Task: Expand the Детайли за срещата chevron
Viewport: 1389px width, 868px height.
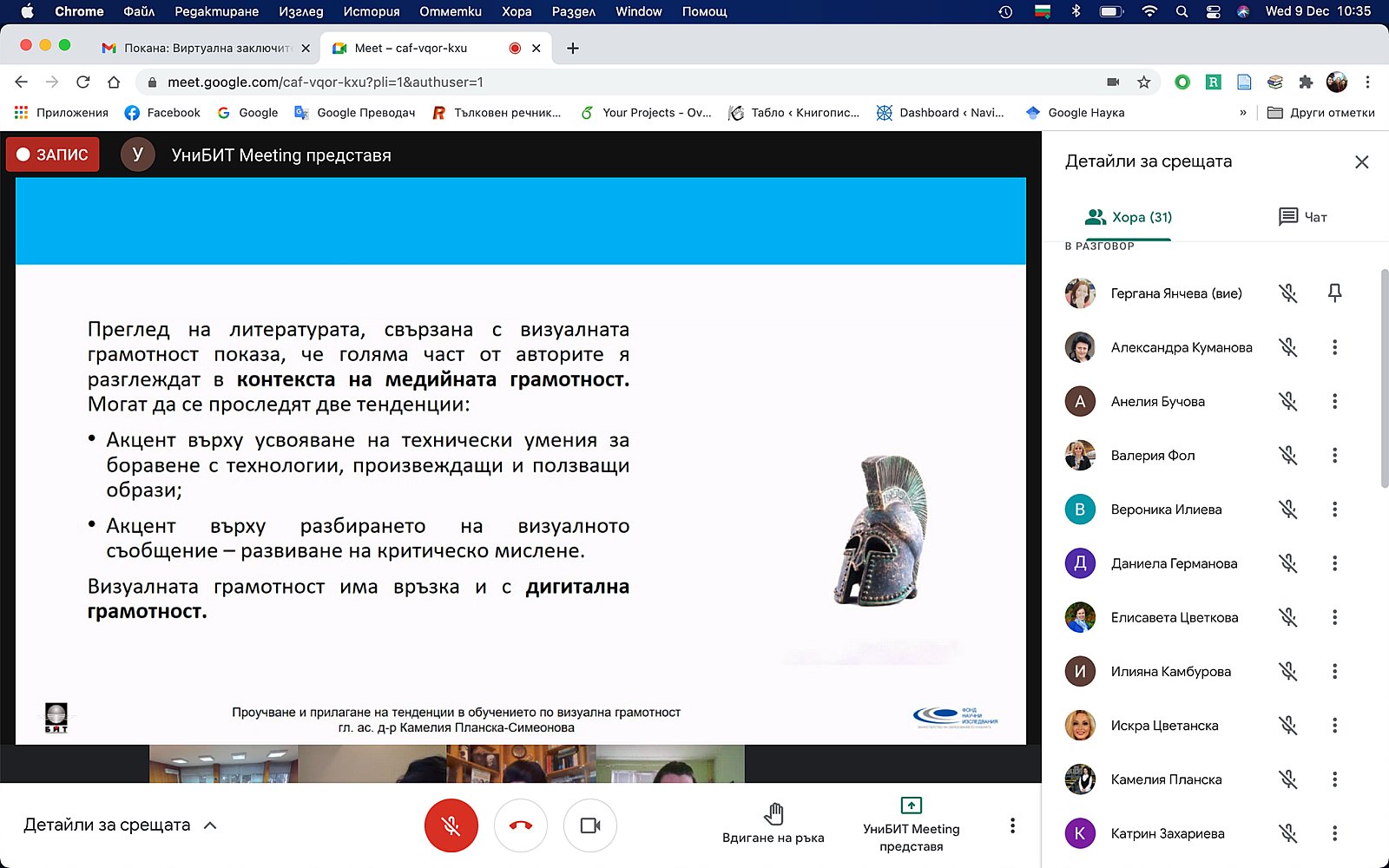Action: (210, 825)
